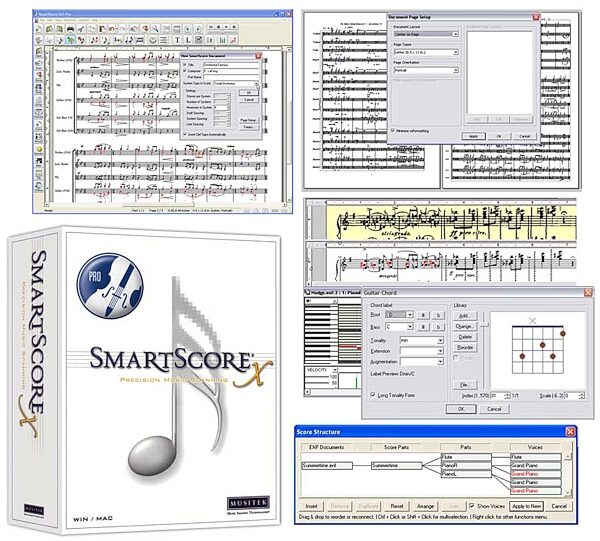Click Reset button in Score Structure
The image size is (600, 541).
point(397,506)
